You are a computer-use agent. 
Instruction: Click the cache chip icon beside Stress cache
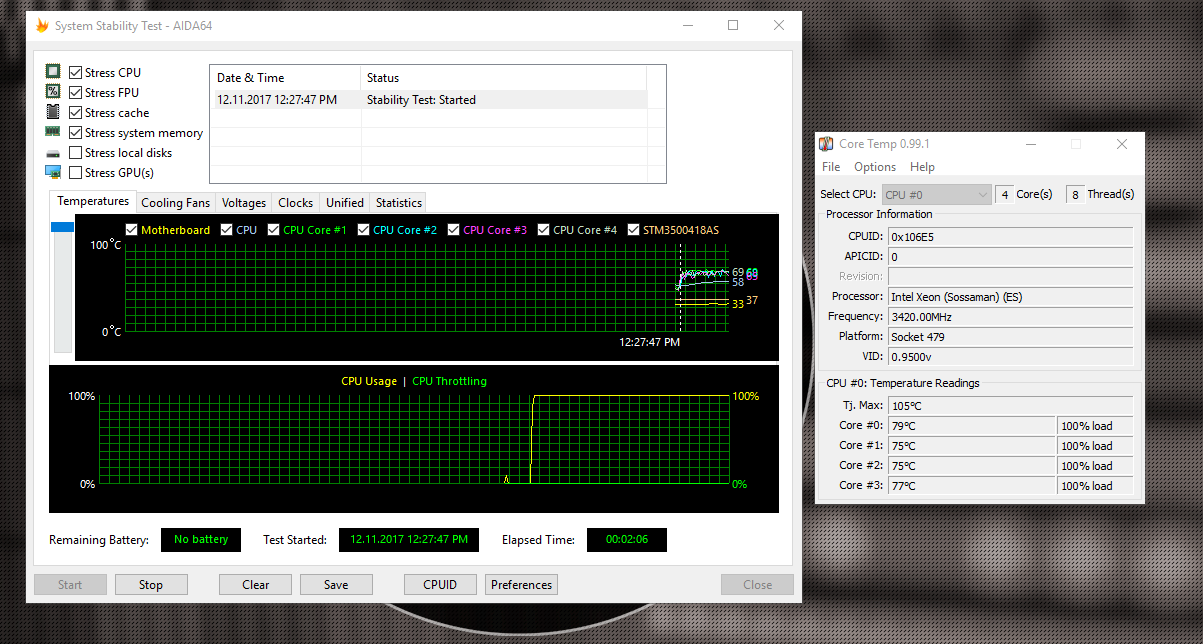[53, 112]
